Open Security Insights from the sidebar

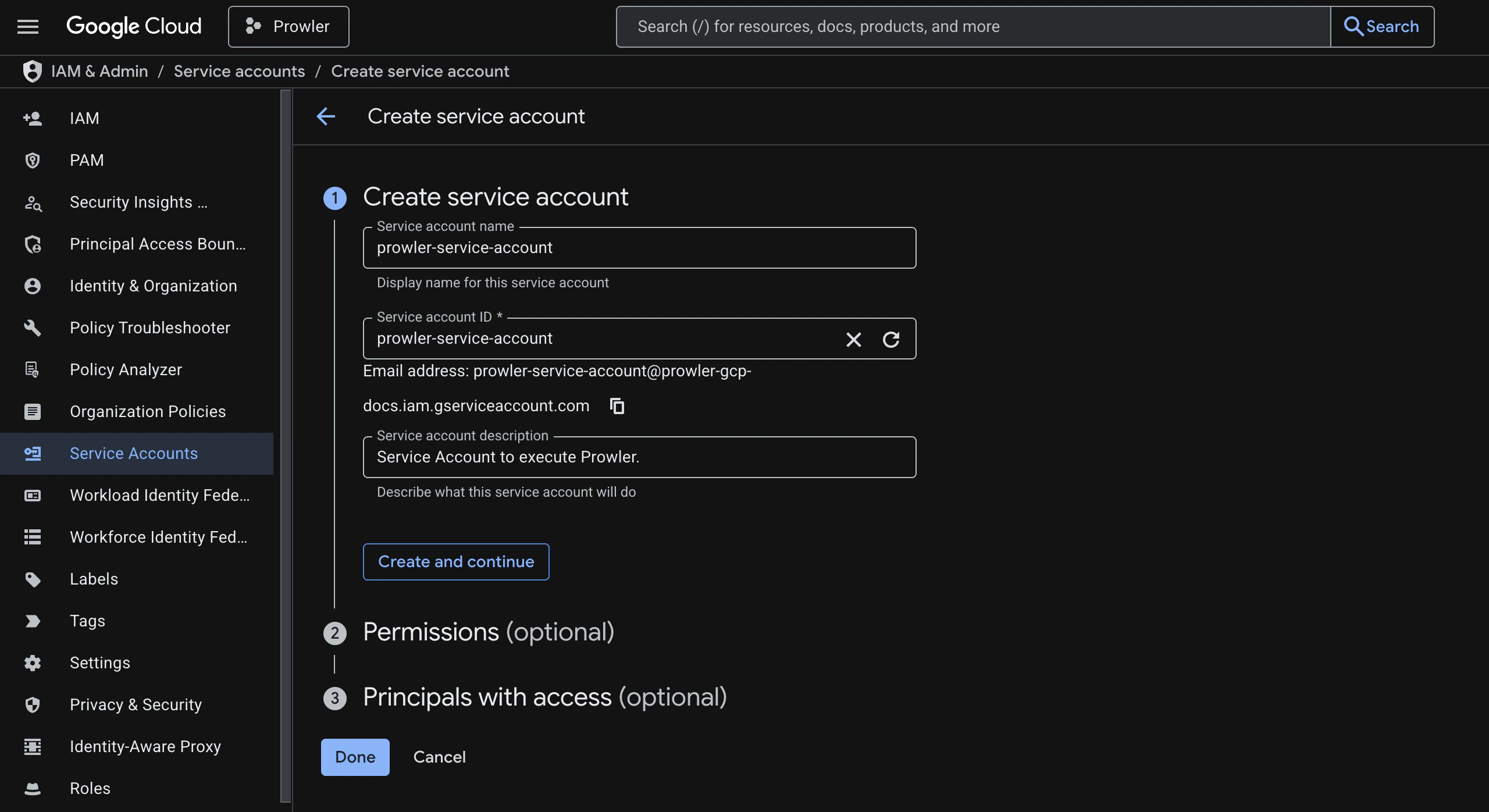[138, 202]
